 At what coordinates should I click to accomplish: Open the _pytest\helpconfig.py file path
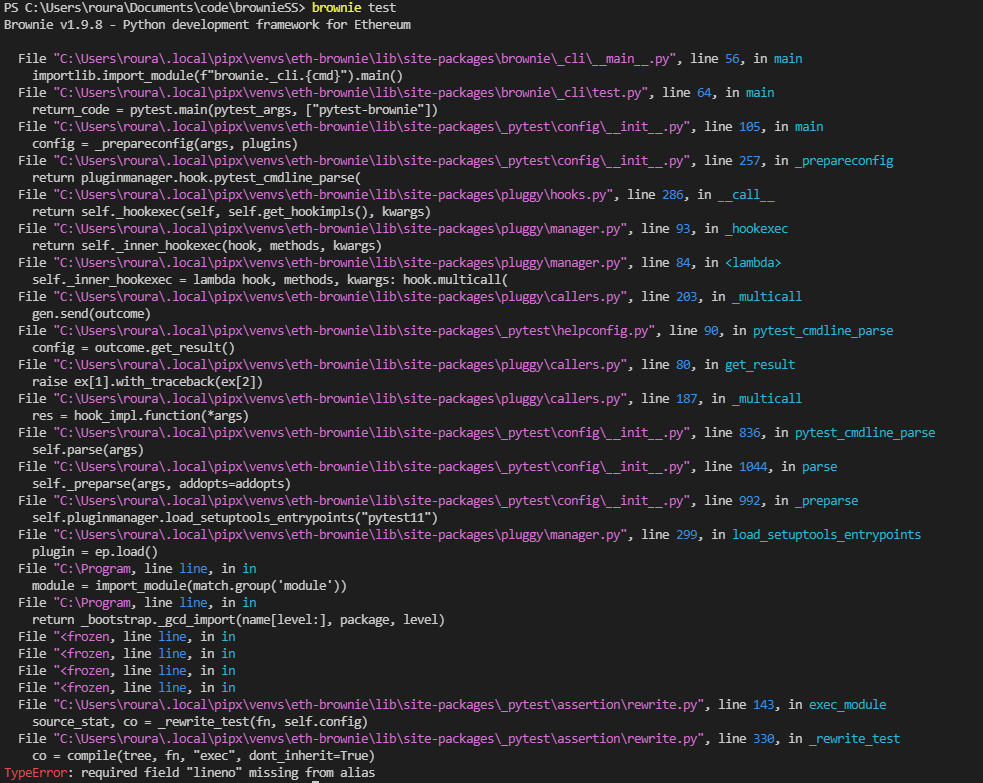pyautogui.click(x=354, y=330)
